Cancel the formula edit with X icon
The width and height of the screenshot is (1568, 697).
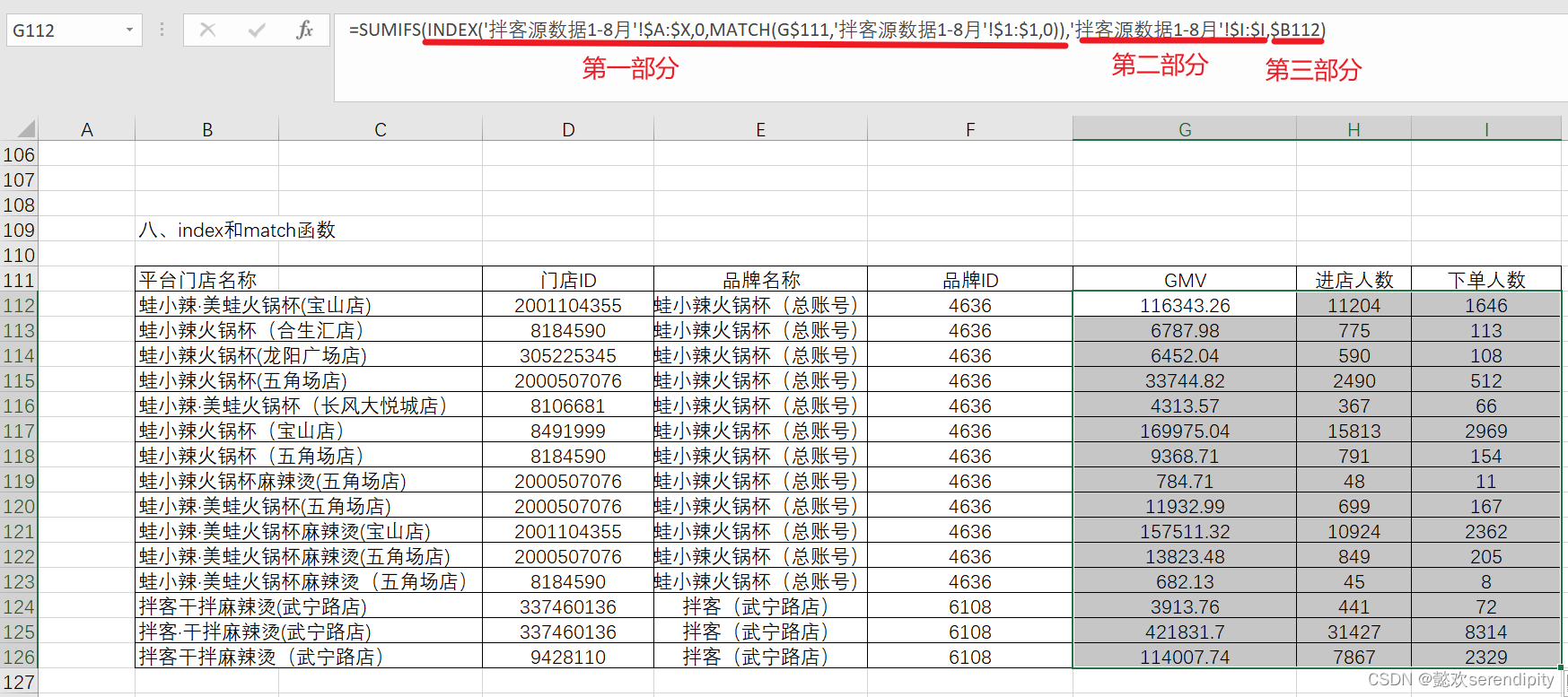pyautogui.click(x=207, y=30)
